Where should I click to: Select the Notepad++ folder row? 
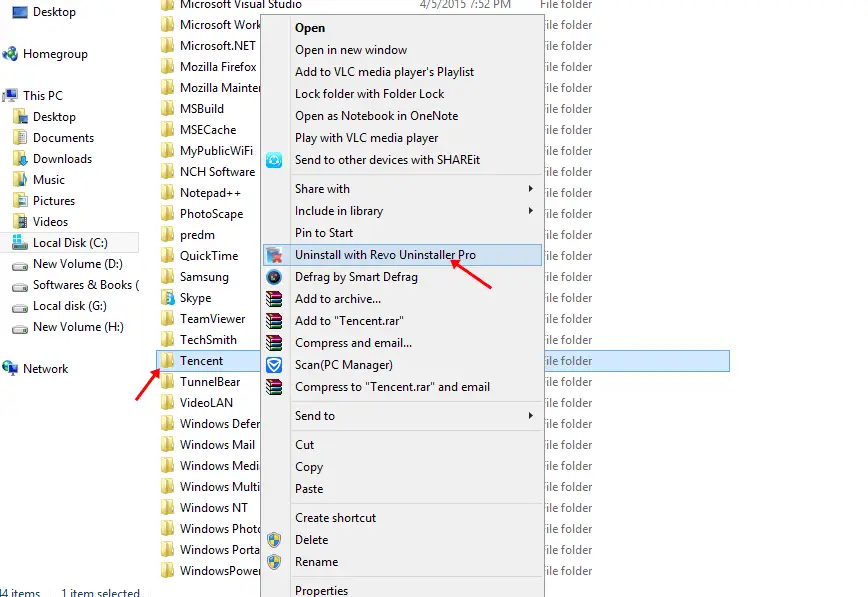tap(210, 193)
